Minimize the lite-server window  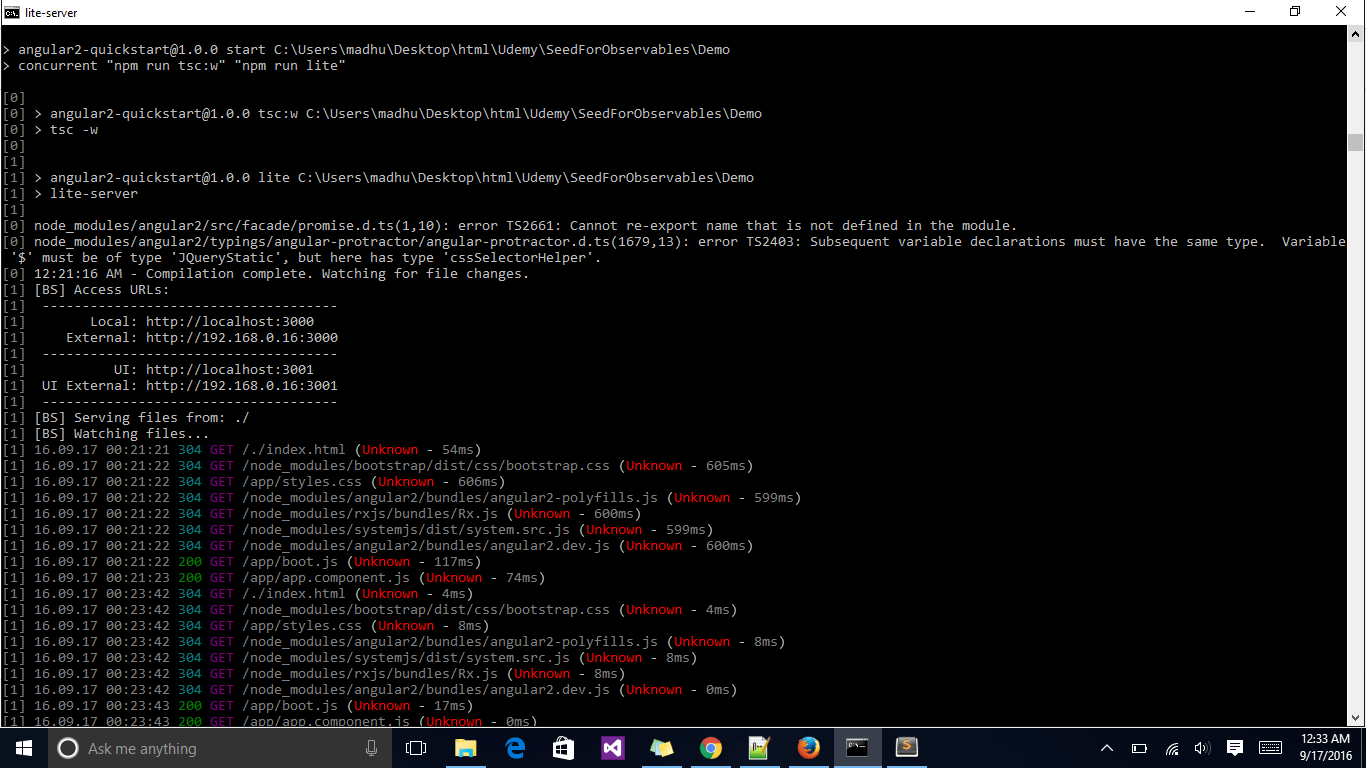[1249, 12]
